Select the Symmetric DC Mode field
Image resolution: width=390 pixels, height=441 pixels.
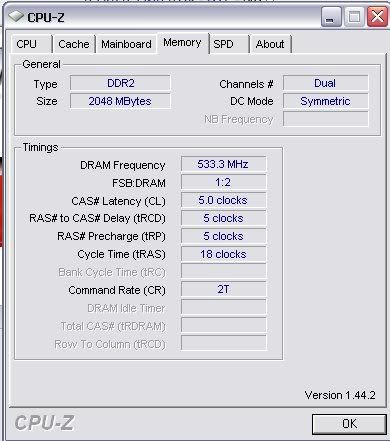326,101
